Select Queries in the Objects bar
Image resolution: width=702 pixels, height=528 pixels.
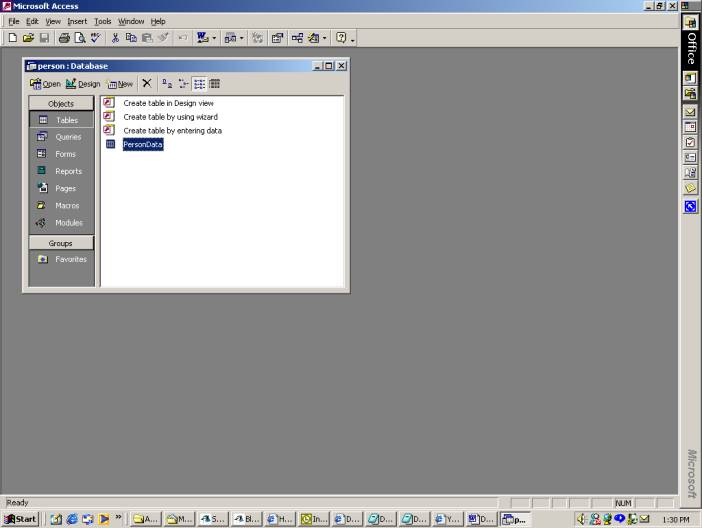coord(61,137)
